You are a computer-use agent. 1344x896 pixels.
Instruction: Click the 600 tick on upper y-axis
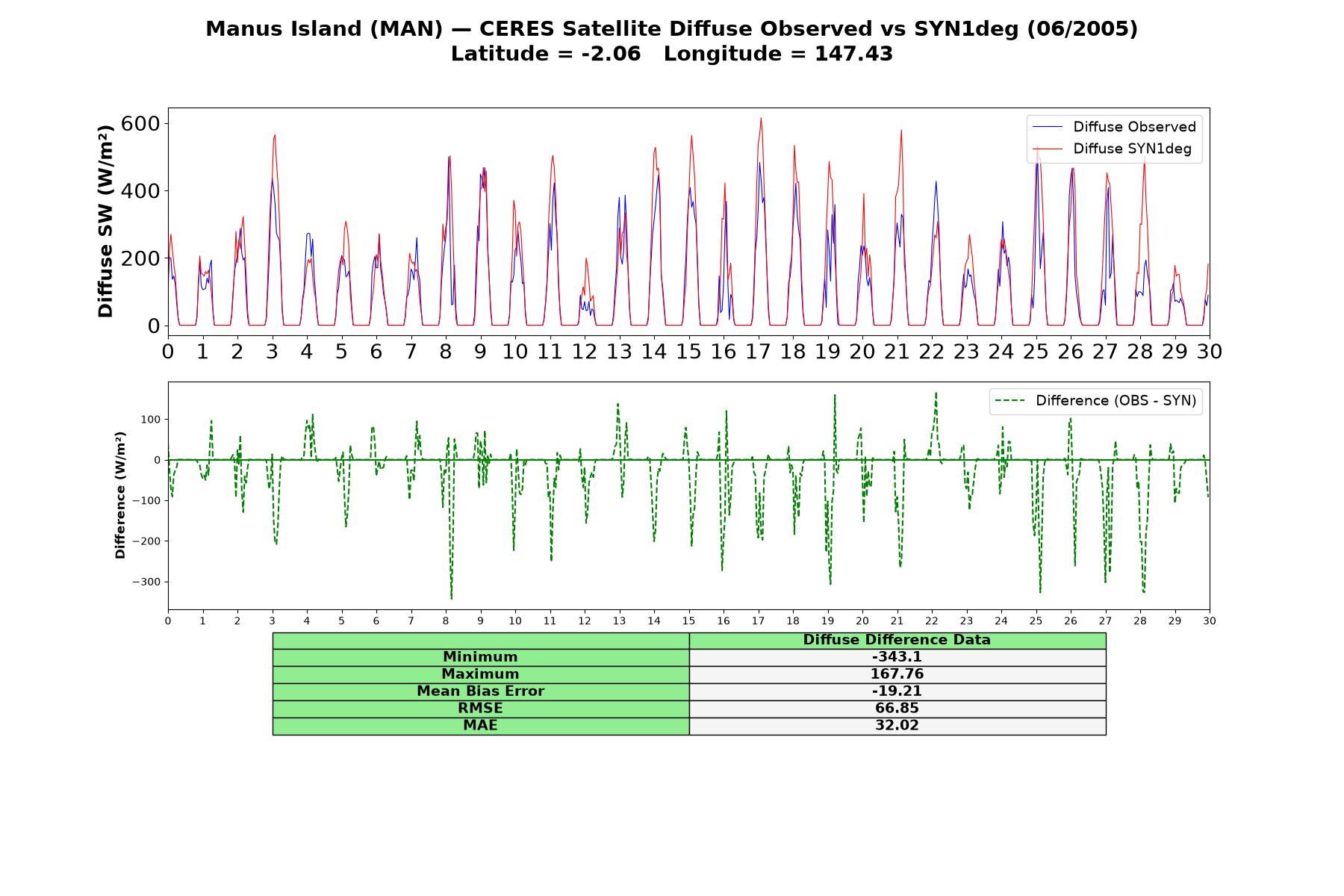point(140,123)
